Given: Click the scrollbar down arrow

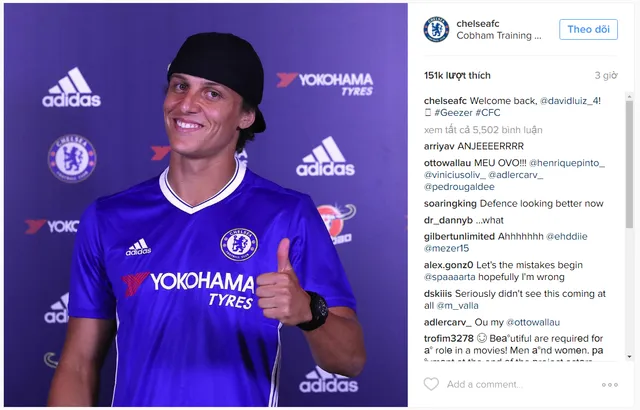Looking at the screenshot, I should tap(629, 357).
